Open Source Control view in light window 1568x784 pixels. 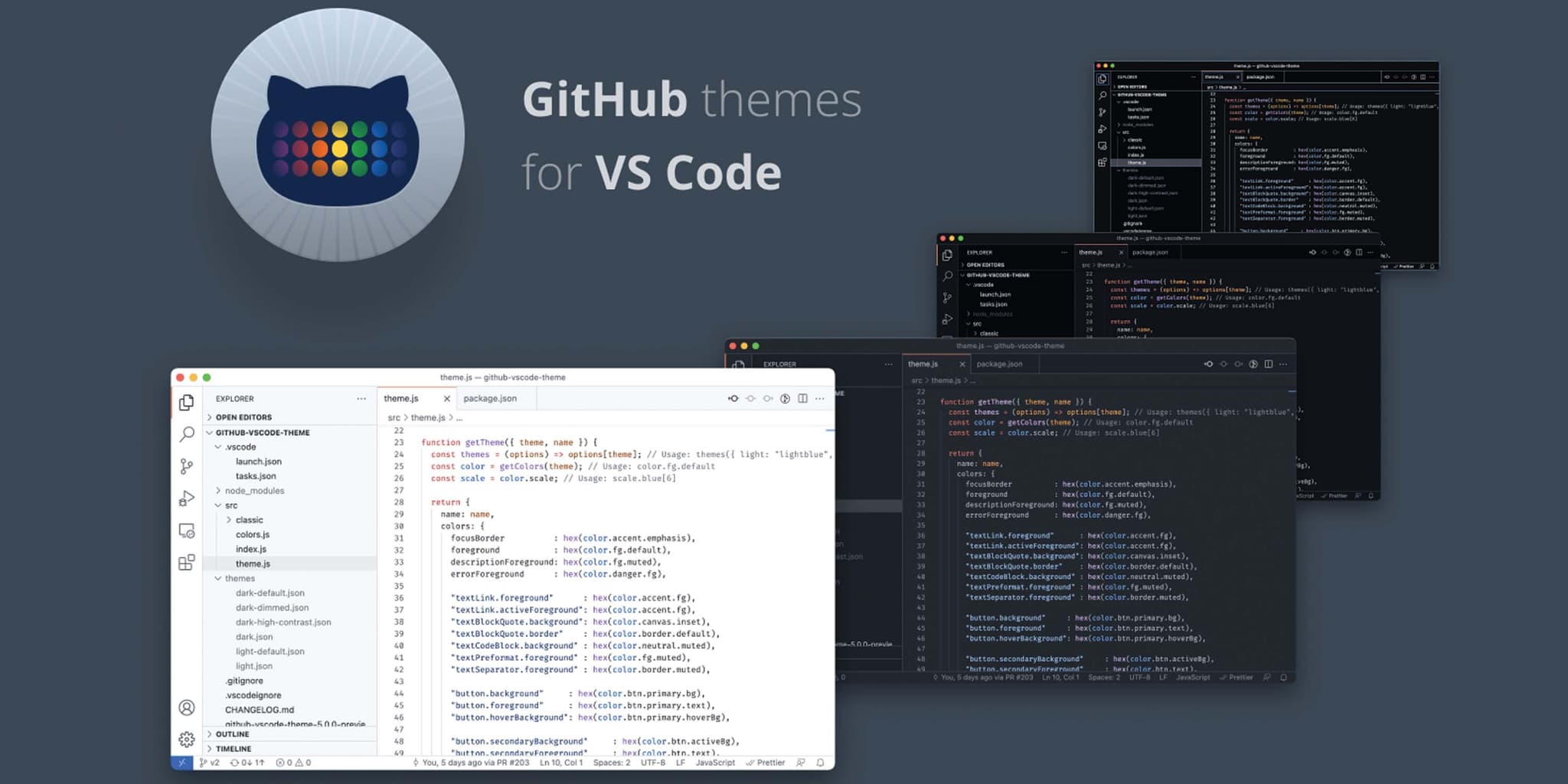click(x=186, y=466)
